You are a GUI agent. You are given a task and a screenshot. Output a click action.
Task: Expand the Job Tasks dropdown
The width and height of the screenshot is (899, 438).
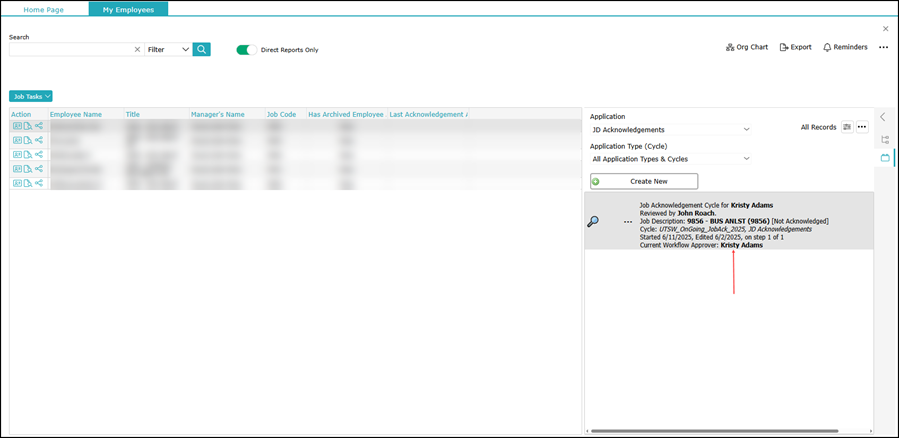pyautogui.click(x=31, y=96)
